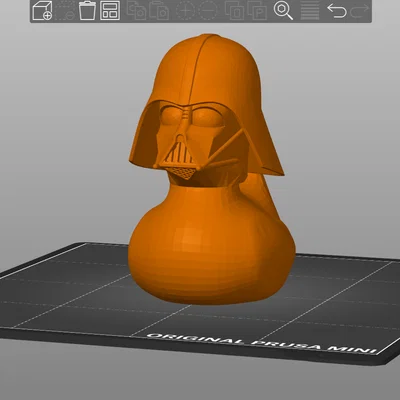Click the Delete all trash can icon
This screenshot has height=400, width=400.
click(x=87, y=11)
